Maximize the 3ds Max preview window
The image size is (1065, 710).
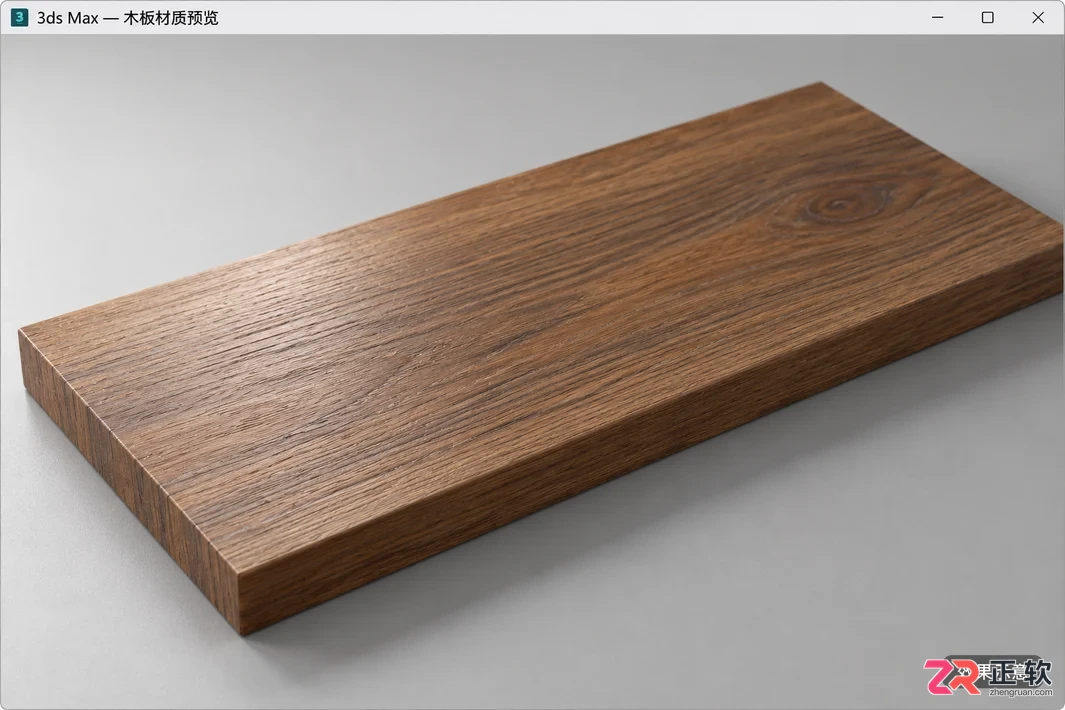pos(988,18)
